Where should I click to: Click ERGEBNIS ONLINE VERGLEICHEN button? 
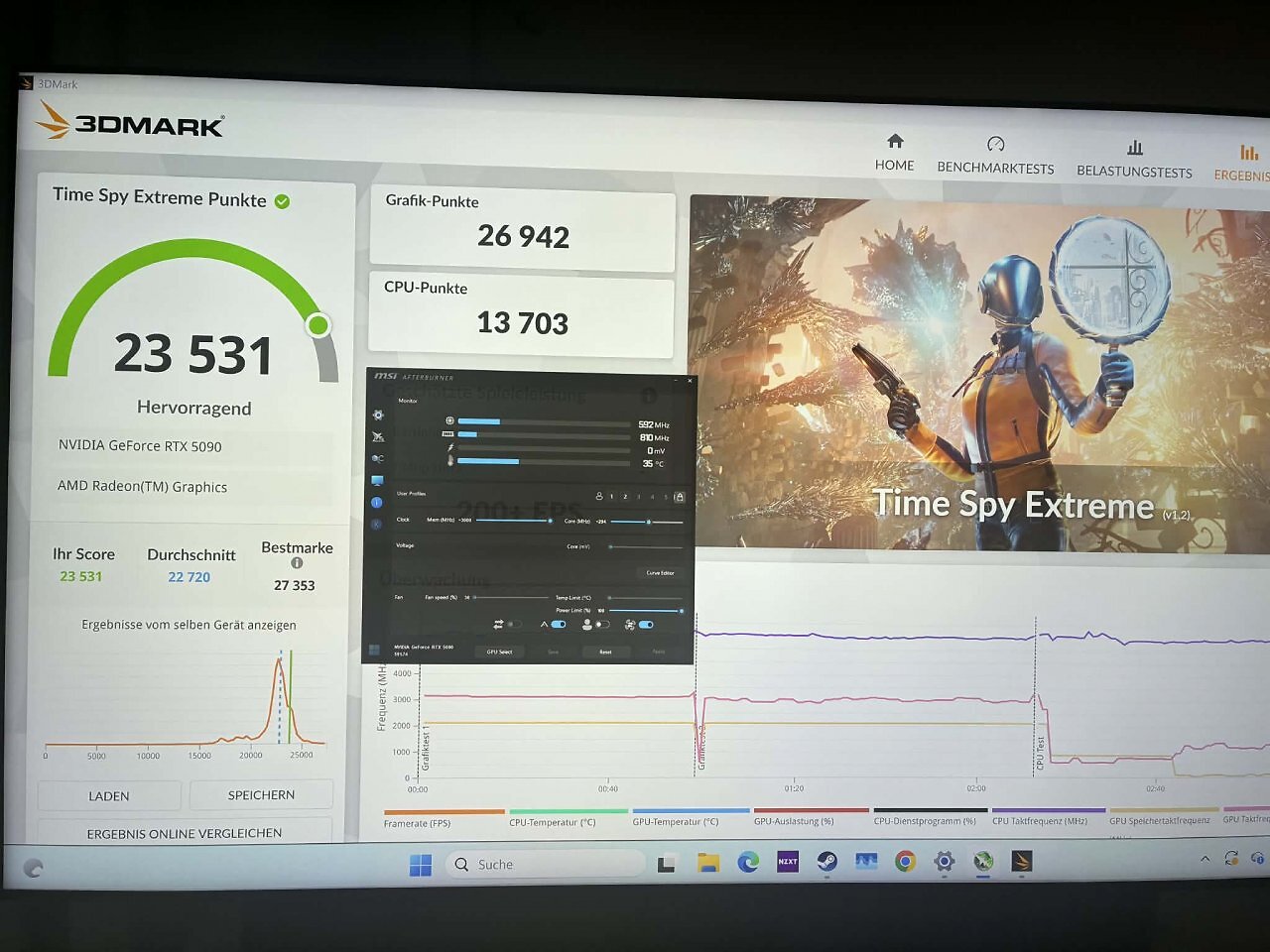coord(185,833)
